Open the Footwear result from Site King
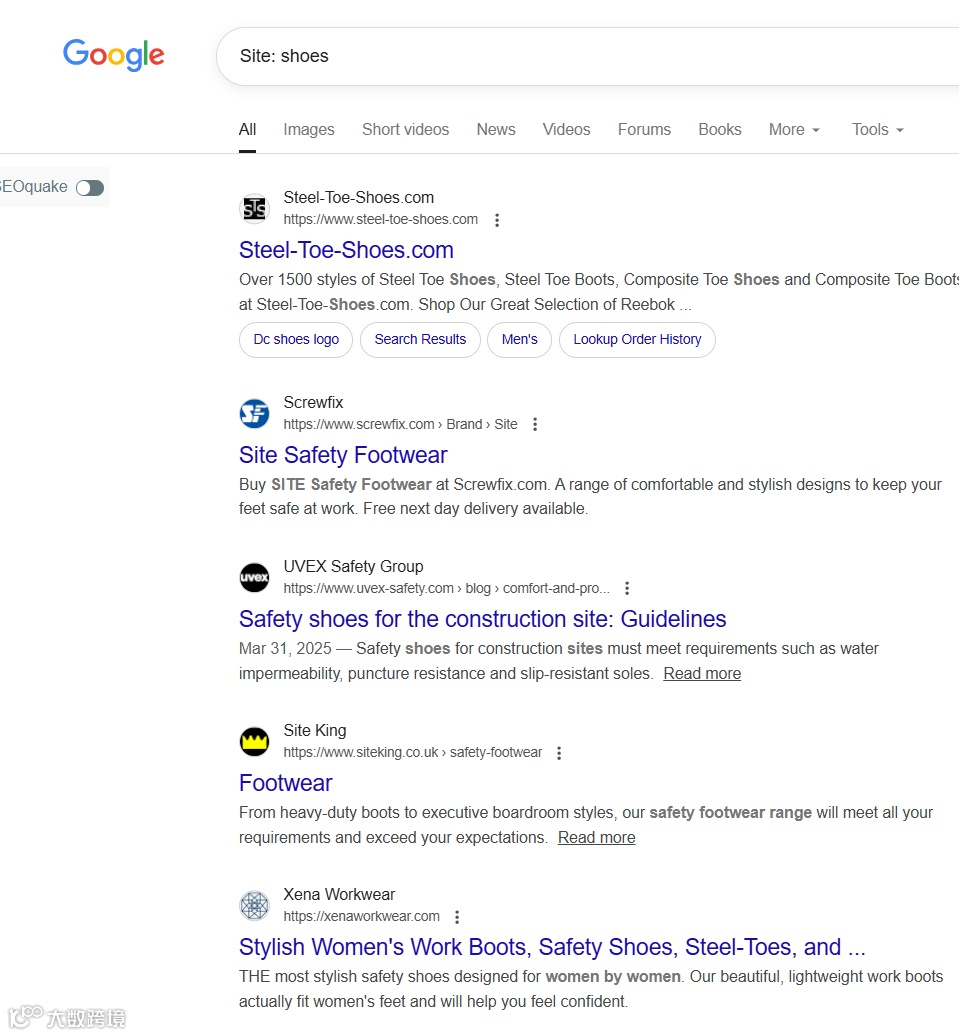The image size is (959, 1036). [286, 783]
